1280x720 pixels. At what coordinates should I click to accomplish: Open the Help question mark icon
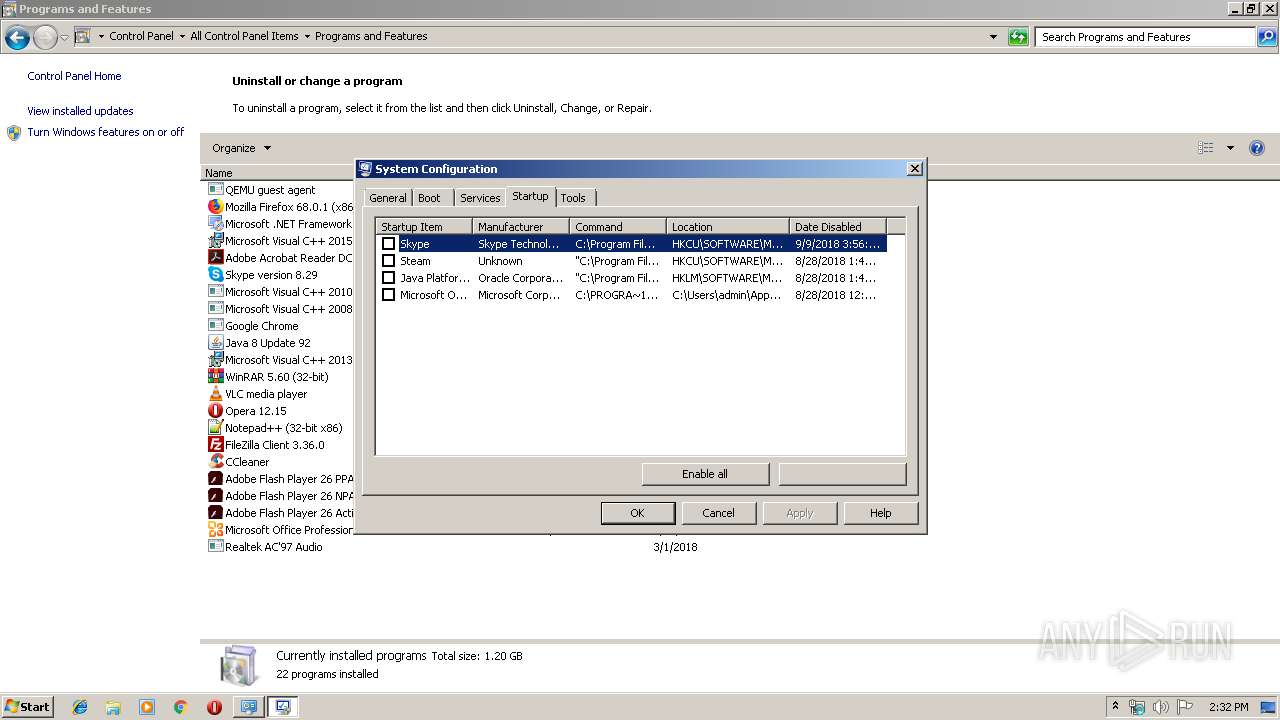(x=1257, y=148)
